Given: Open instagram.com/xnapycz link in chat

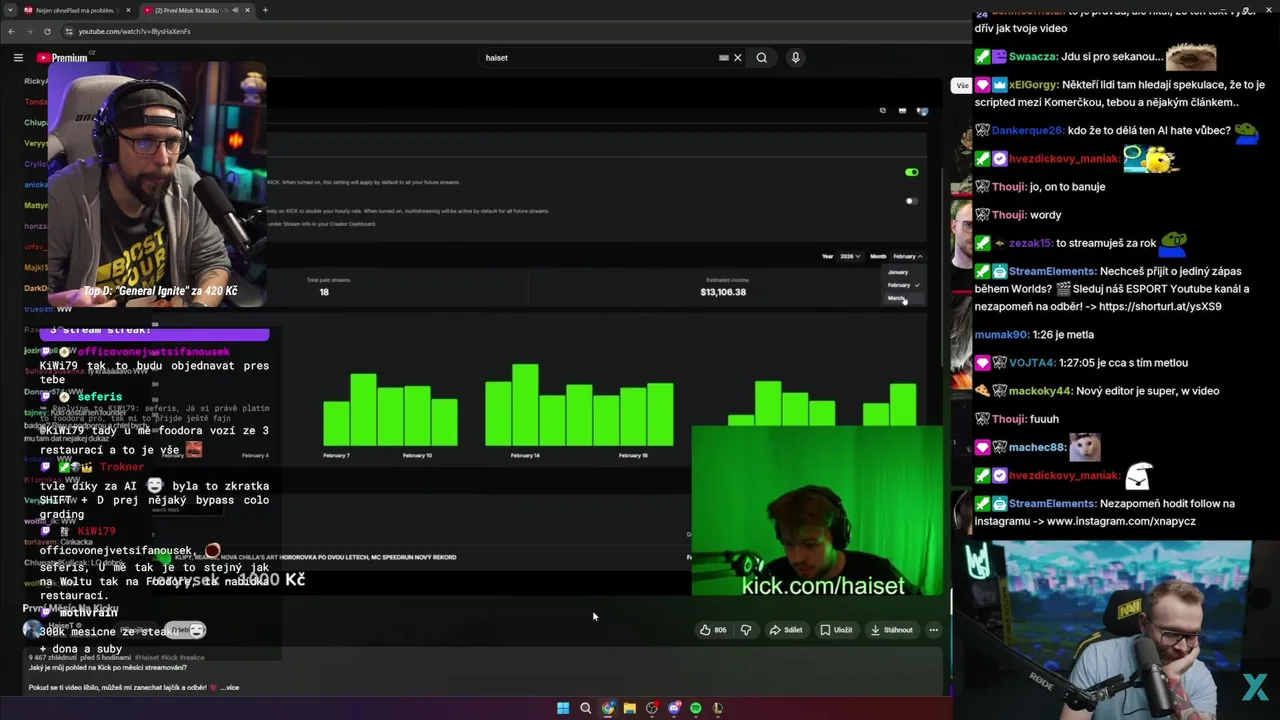Looking at the screenshot, I should (x=1121, y=521).
